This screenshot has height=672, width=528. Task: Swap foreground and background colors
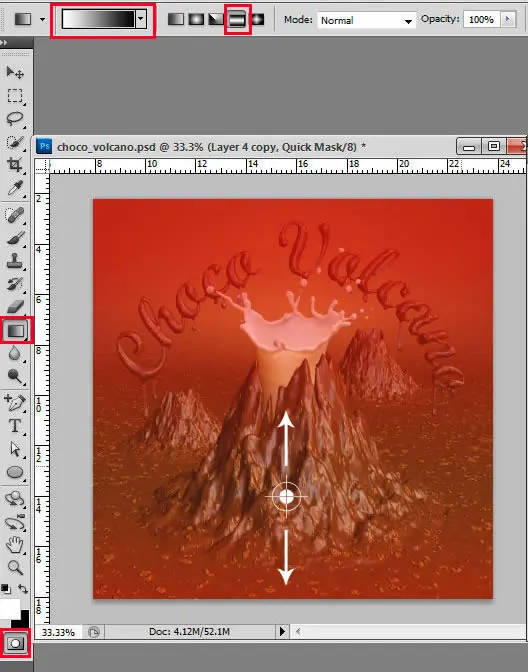tap(23, 589)
